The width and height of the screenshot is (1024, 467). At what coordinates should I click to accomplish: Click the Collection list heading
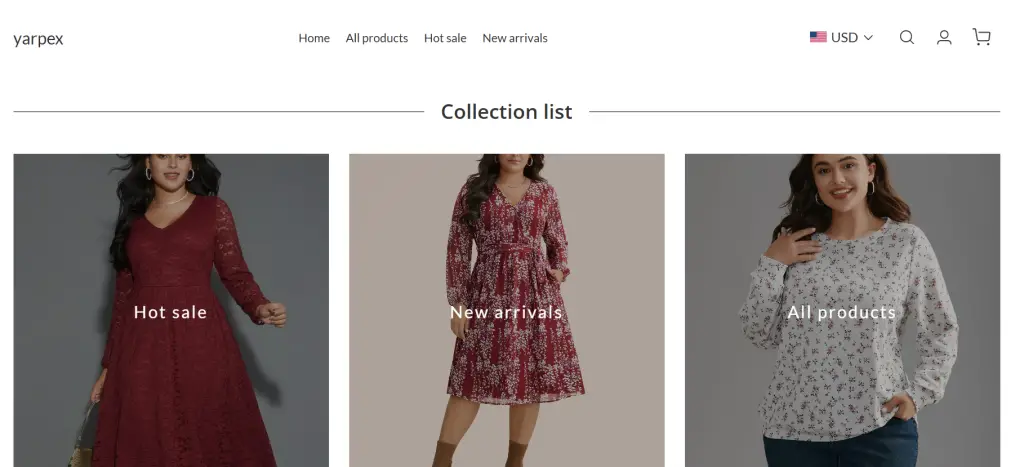pyautogui.click(x=506, y=112)
